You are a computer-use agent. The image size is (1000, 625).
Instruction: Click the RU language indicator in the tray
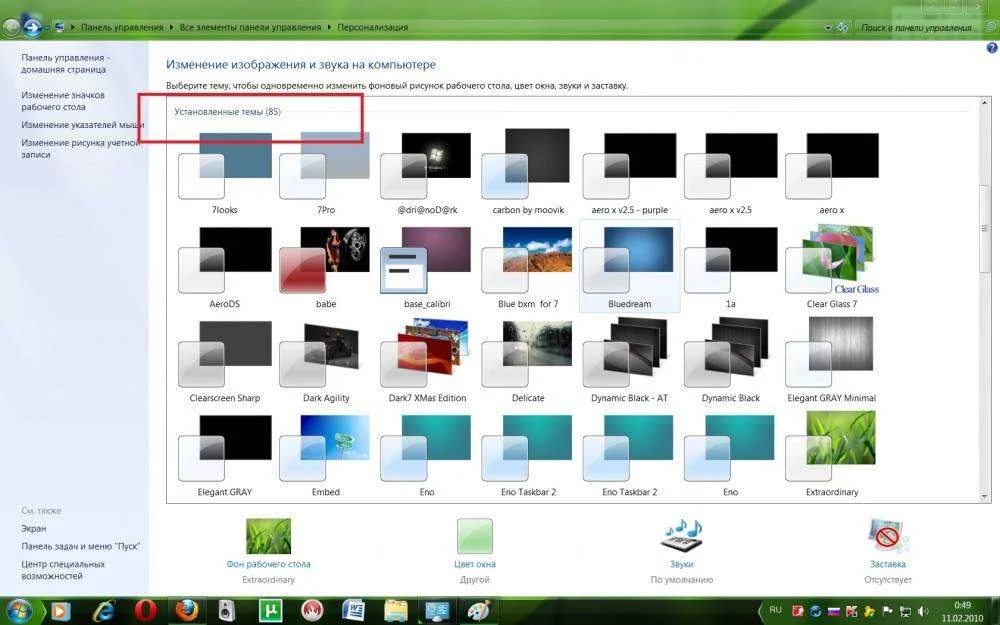[775, 609]
